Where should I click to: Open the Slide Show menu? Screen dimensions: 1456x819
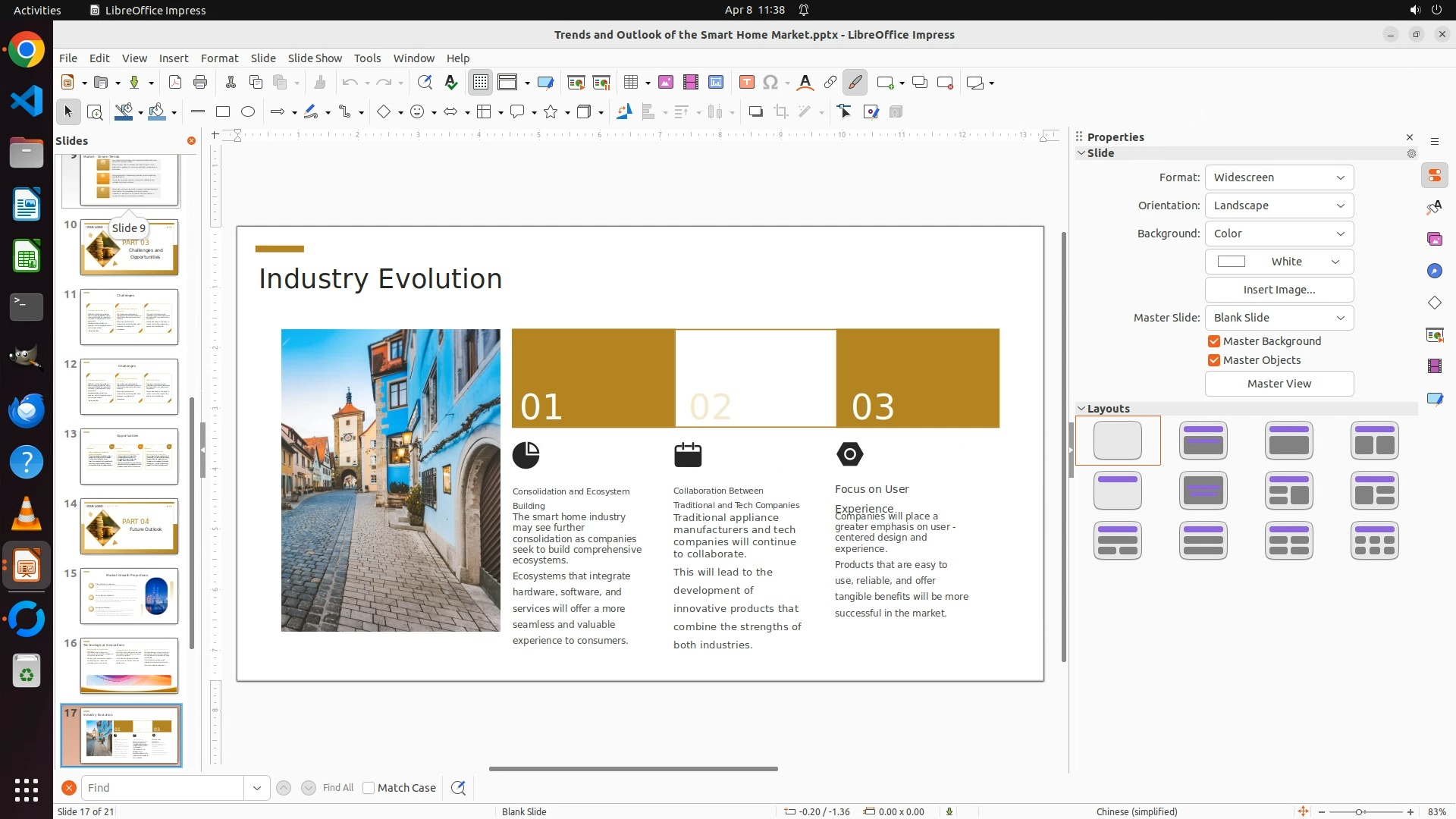pos(315,58)
